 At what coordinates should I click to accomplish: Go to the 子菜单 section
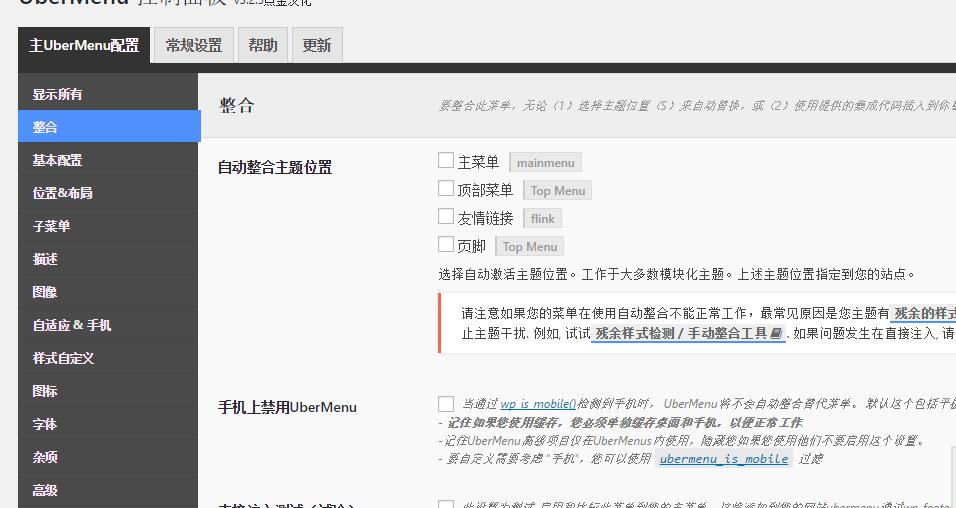pyautogui.click(x=109, y=226)
